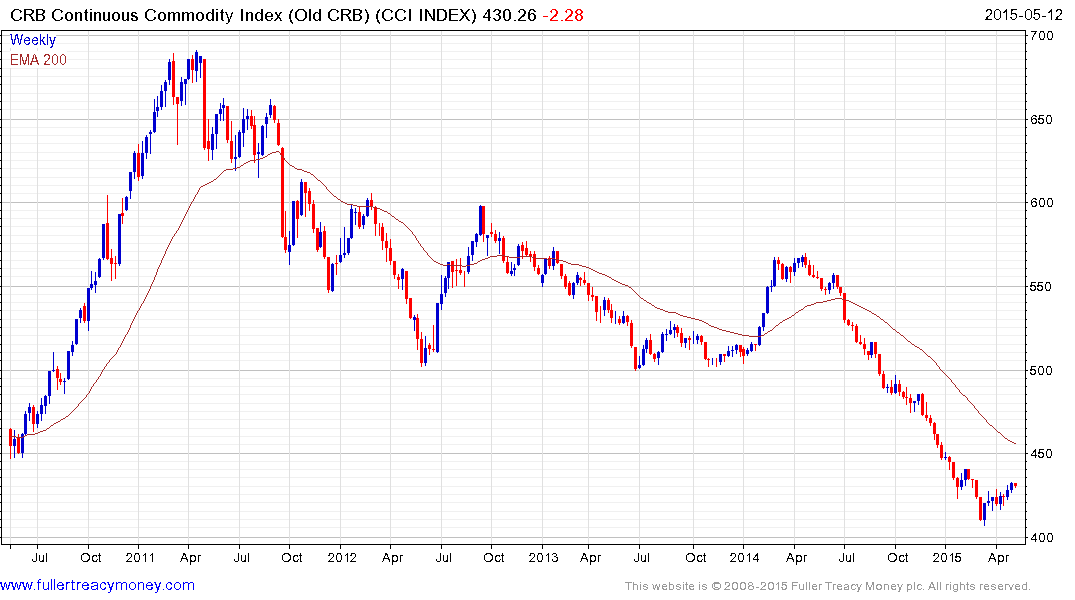Click the chart title 'CRB Continuous Commodity Index'
Screen dimensions: 1075x600
pos(146,15)
